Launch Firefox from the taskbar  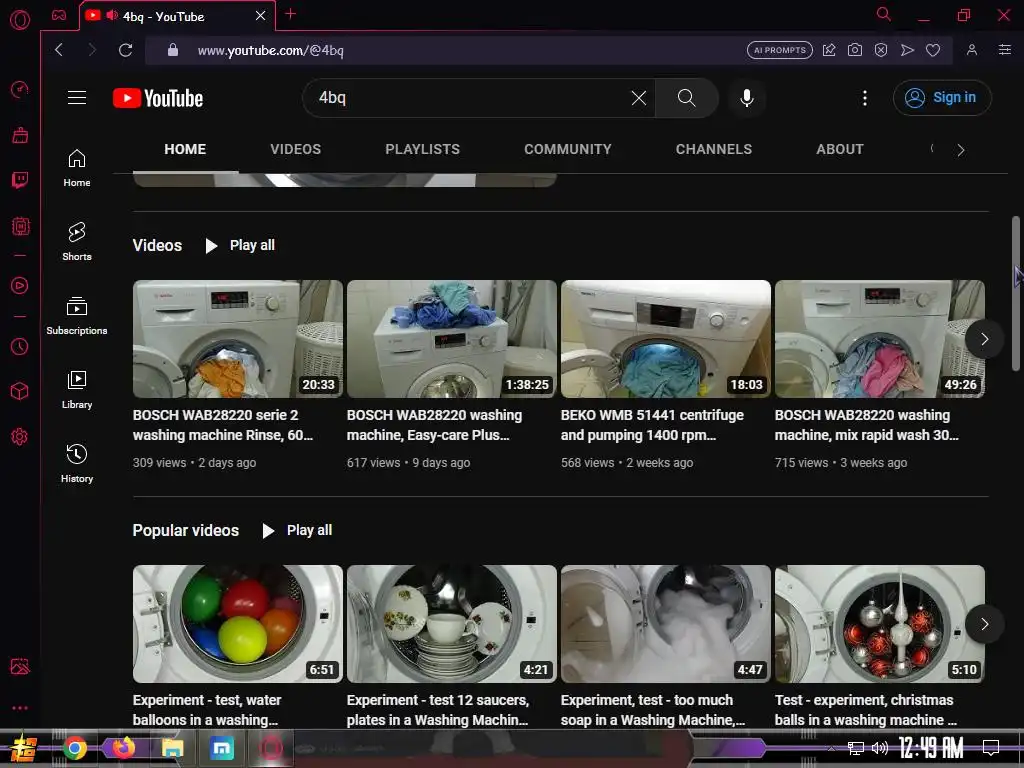click(123, 748)
